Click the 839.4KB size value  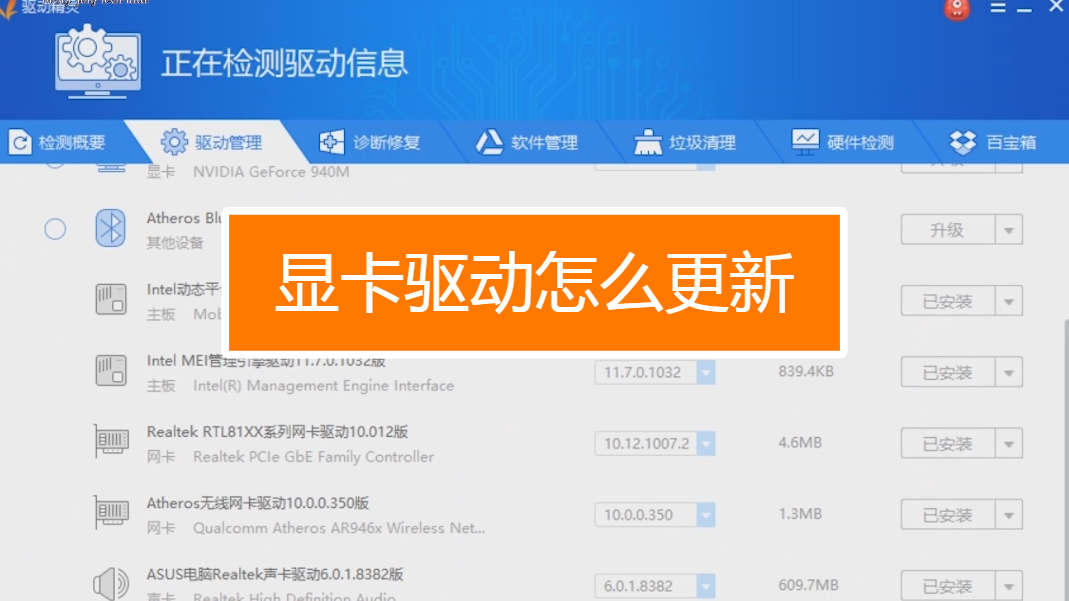tap(806, 371)
